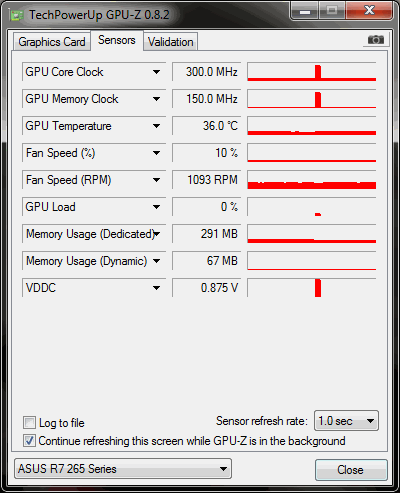Click the GPU Core Clock history graph
This screenshot has height=493, width=400.
(312, 72)
